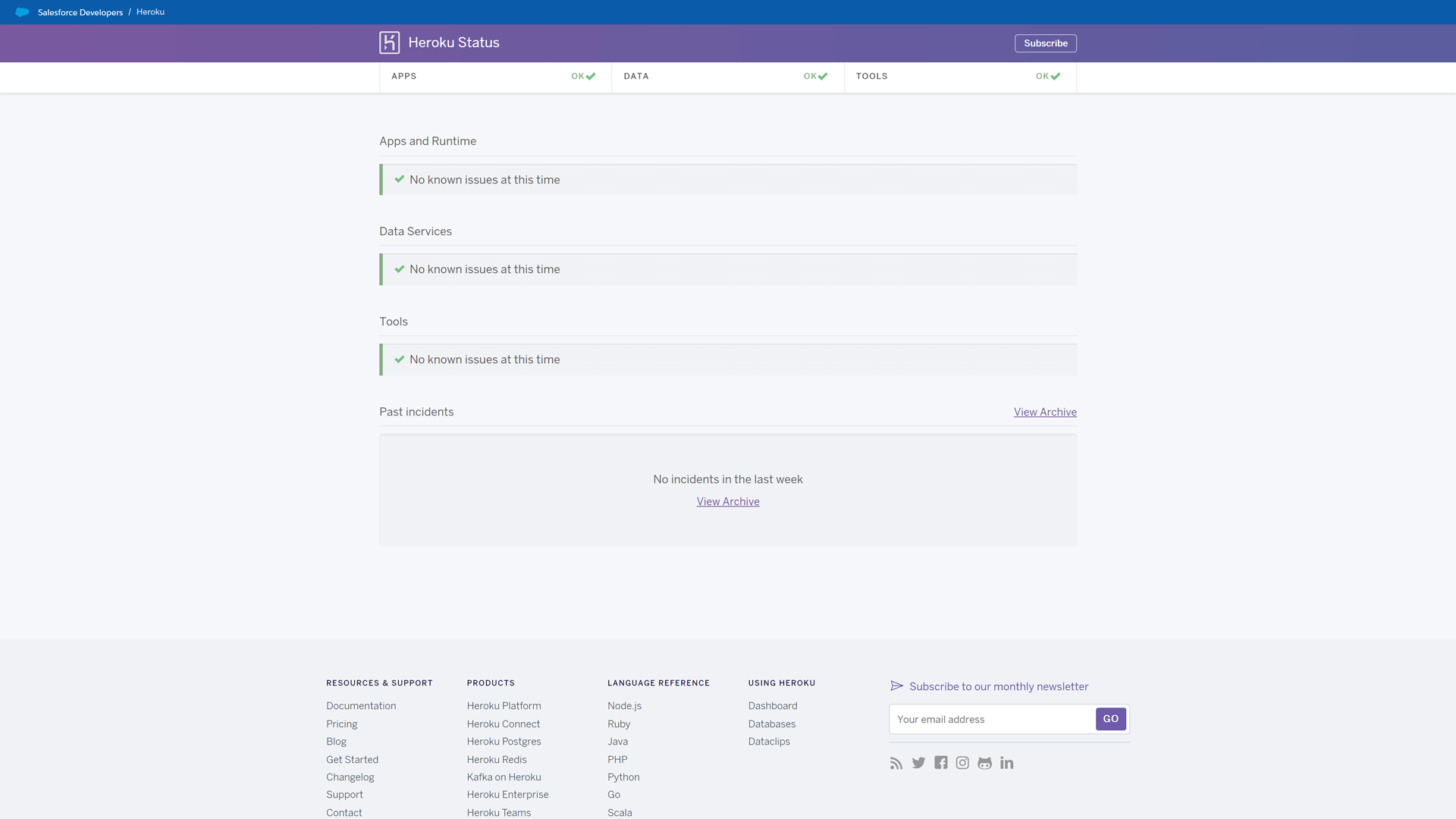Image resolution: width=1456 pixels, height=819 pixels.
Task: Open View Archive next to Past incidents
Action: pos(1045,412)
